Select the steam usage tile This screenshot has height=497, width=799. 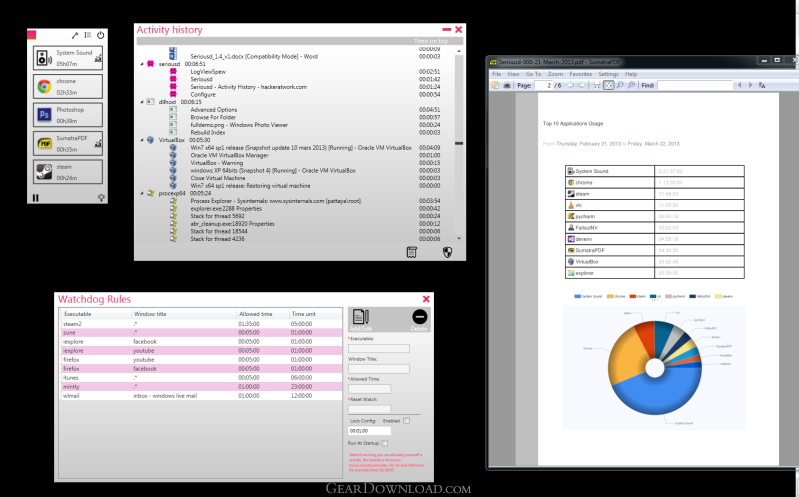click(68, 172)
